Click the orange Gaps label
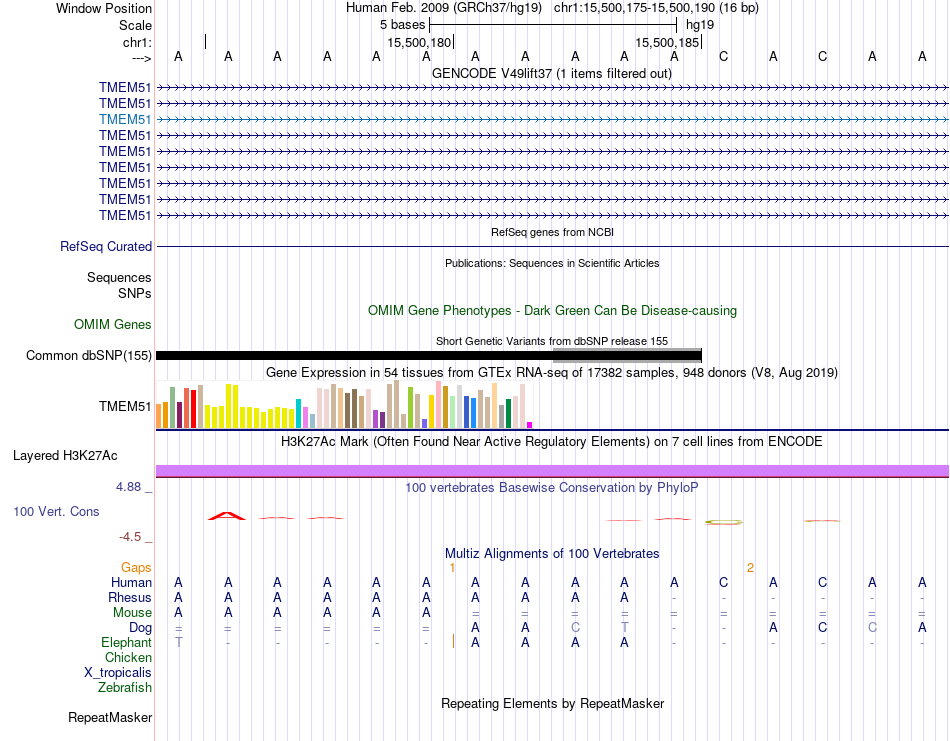This screenshot has height=741, width=950. (x=136, y=568)
